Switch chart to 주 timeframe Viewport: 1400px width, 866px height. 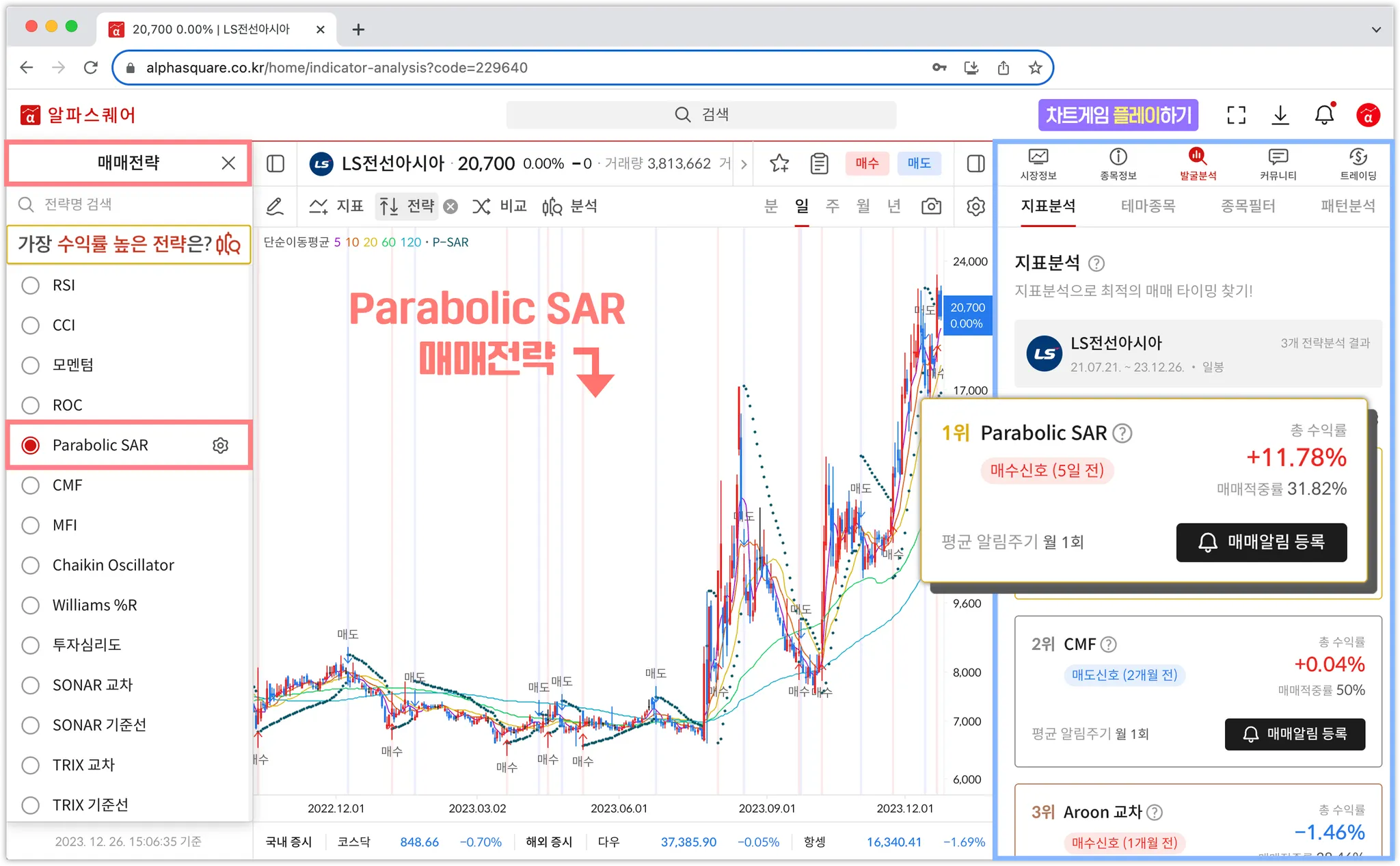(x=832, y=206)
